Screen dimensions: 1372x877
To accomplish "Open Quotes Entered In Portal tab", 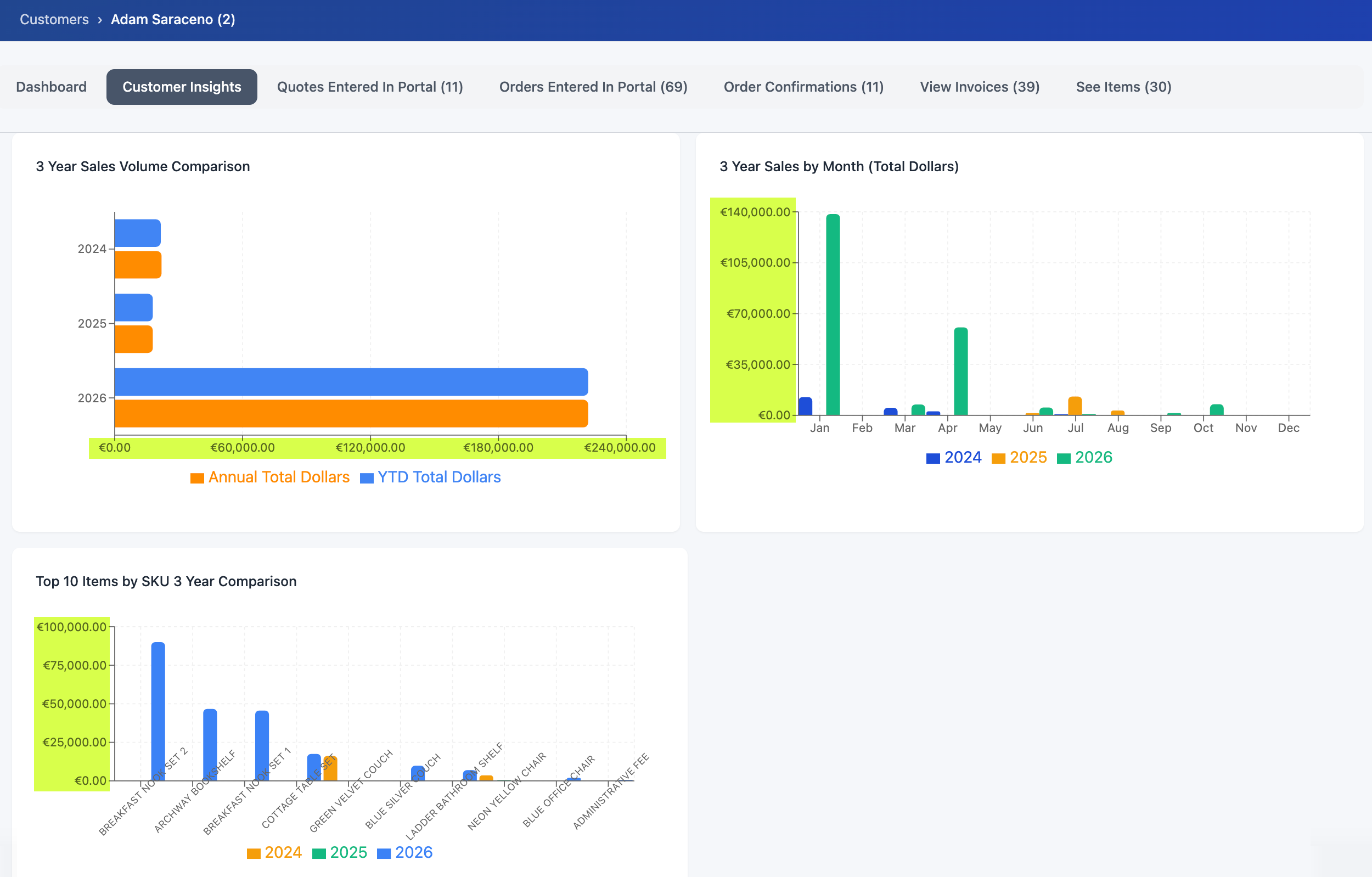I will click(x=370, y=87).
